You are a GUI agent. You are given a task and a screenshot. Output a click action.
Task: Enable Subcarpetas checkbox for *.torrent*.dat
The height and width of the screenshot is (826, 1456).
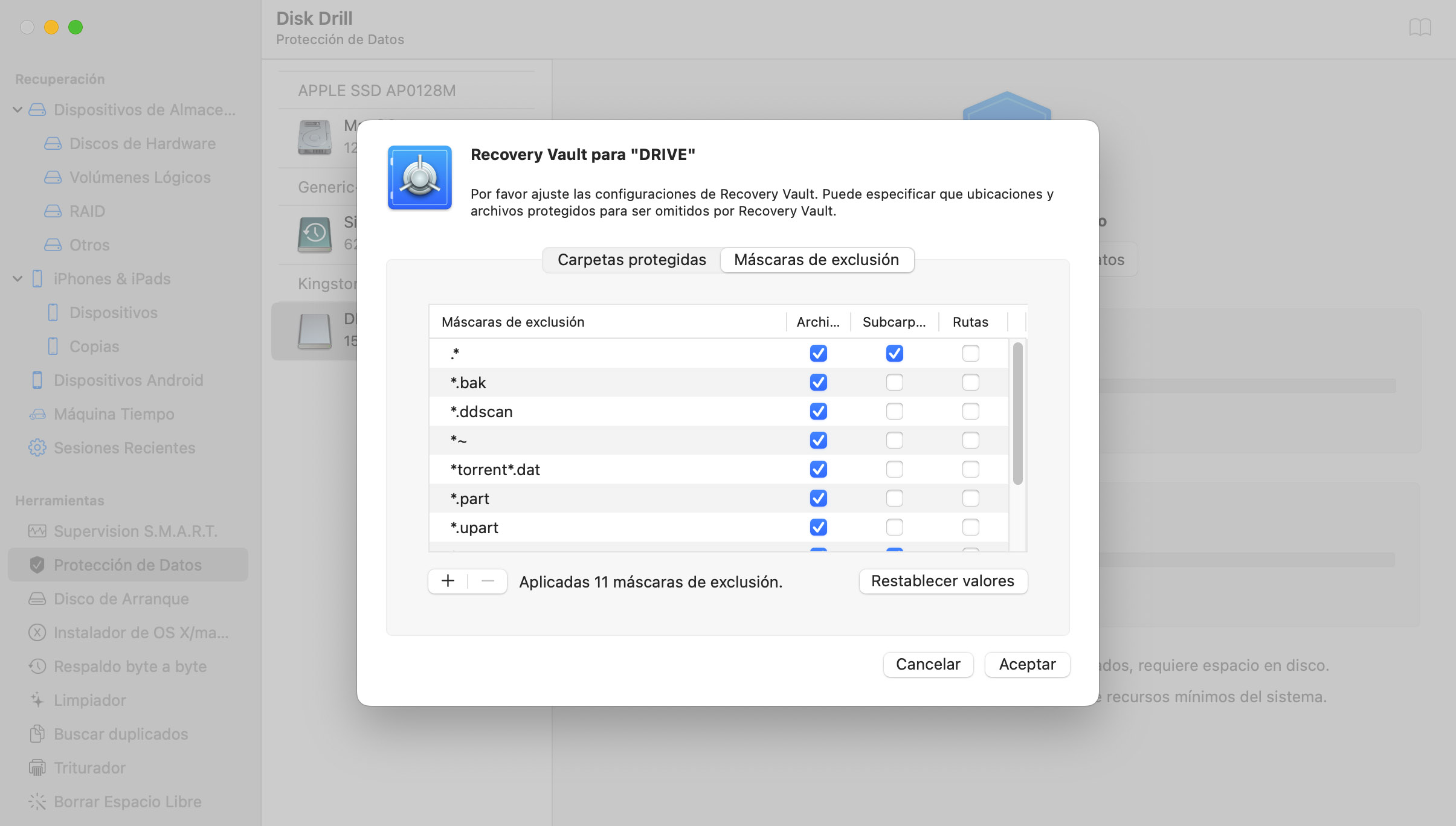click(893, 468)
